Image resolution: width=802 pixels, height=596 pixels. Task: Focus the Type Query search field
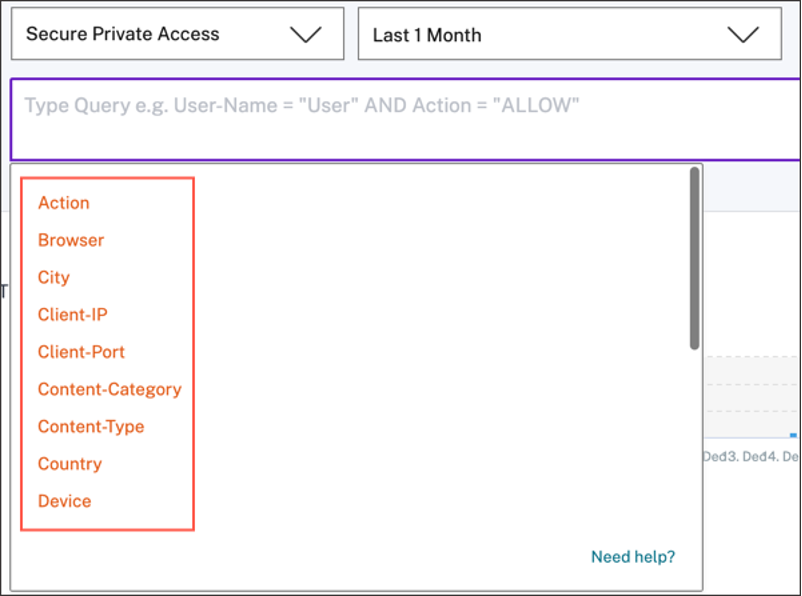pos(400,118)
